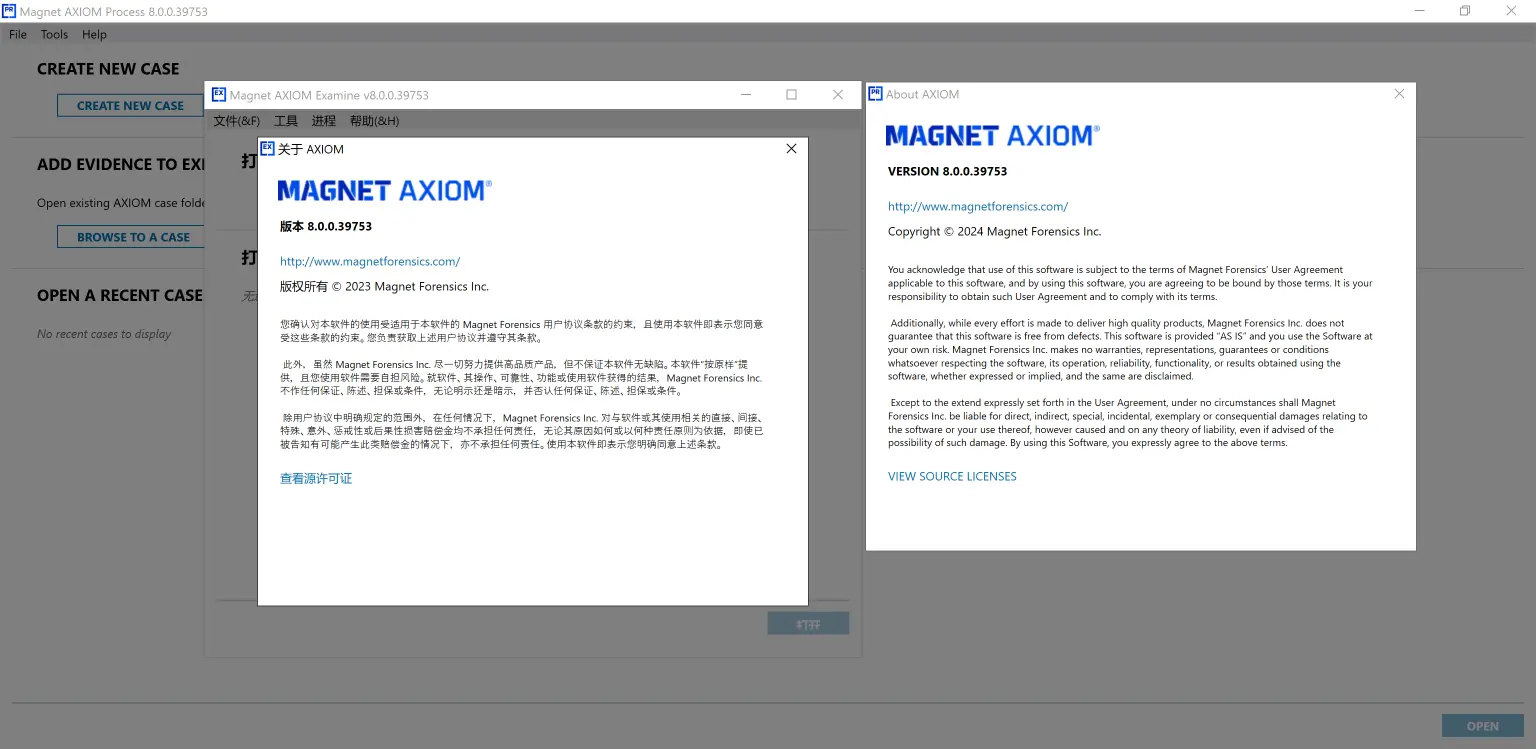
Task: Maximize the Magnet AXIOM Examine window
Action: (x=792, y=95)
